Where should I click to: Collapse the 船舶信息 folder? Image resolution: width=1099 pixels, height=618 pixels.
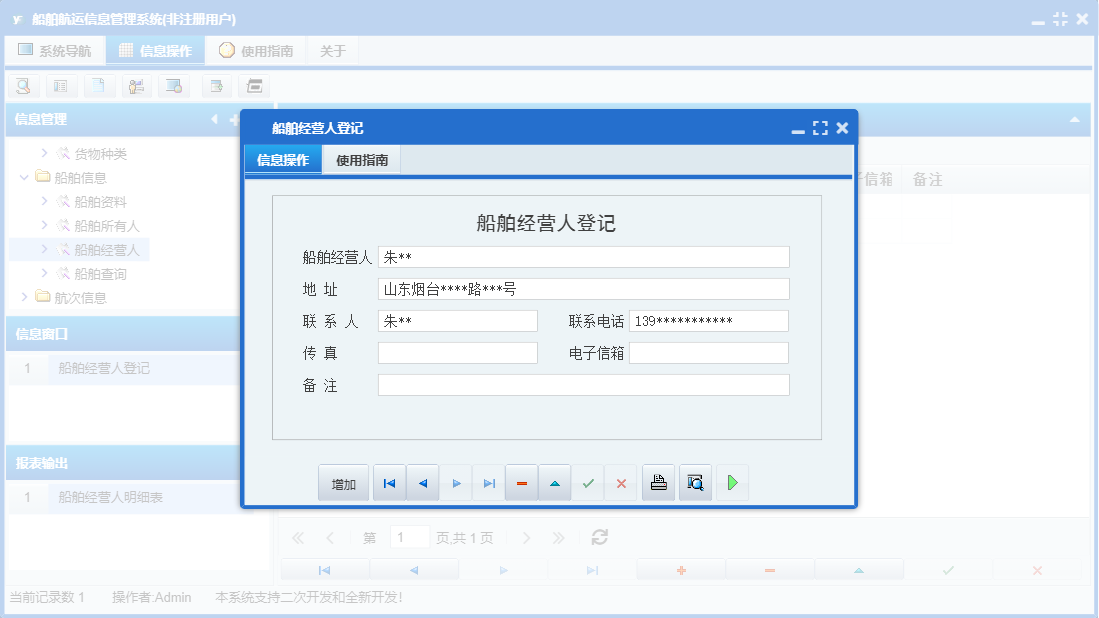[23, 177]
